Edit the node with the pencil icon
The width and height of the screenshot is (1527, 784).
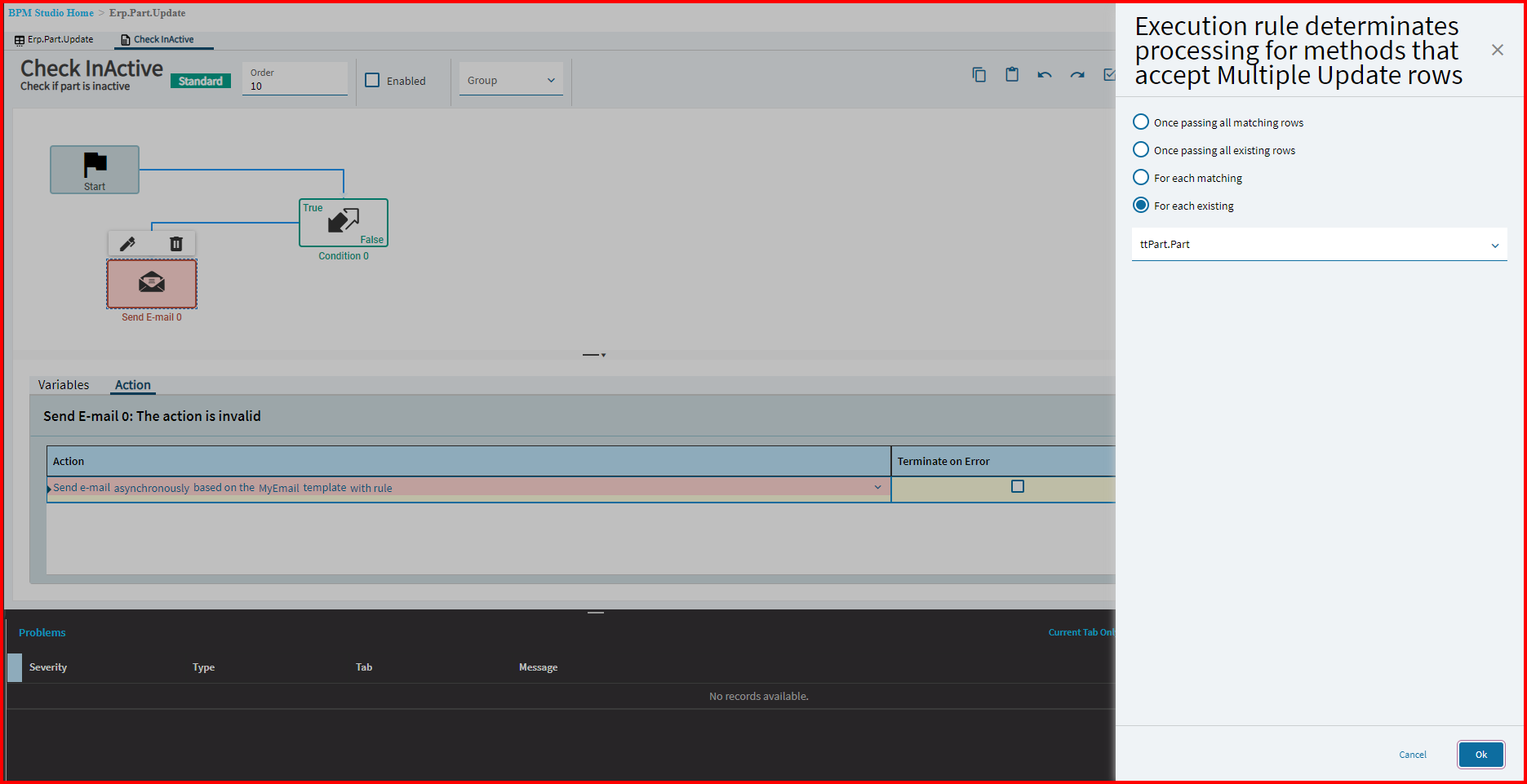[127, 244]
